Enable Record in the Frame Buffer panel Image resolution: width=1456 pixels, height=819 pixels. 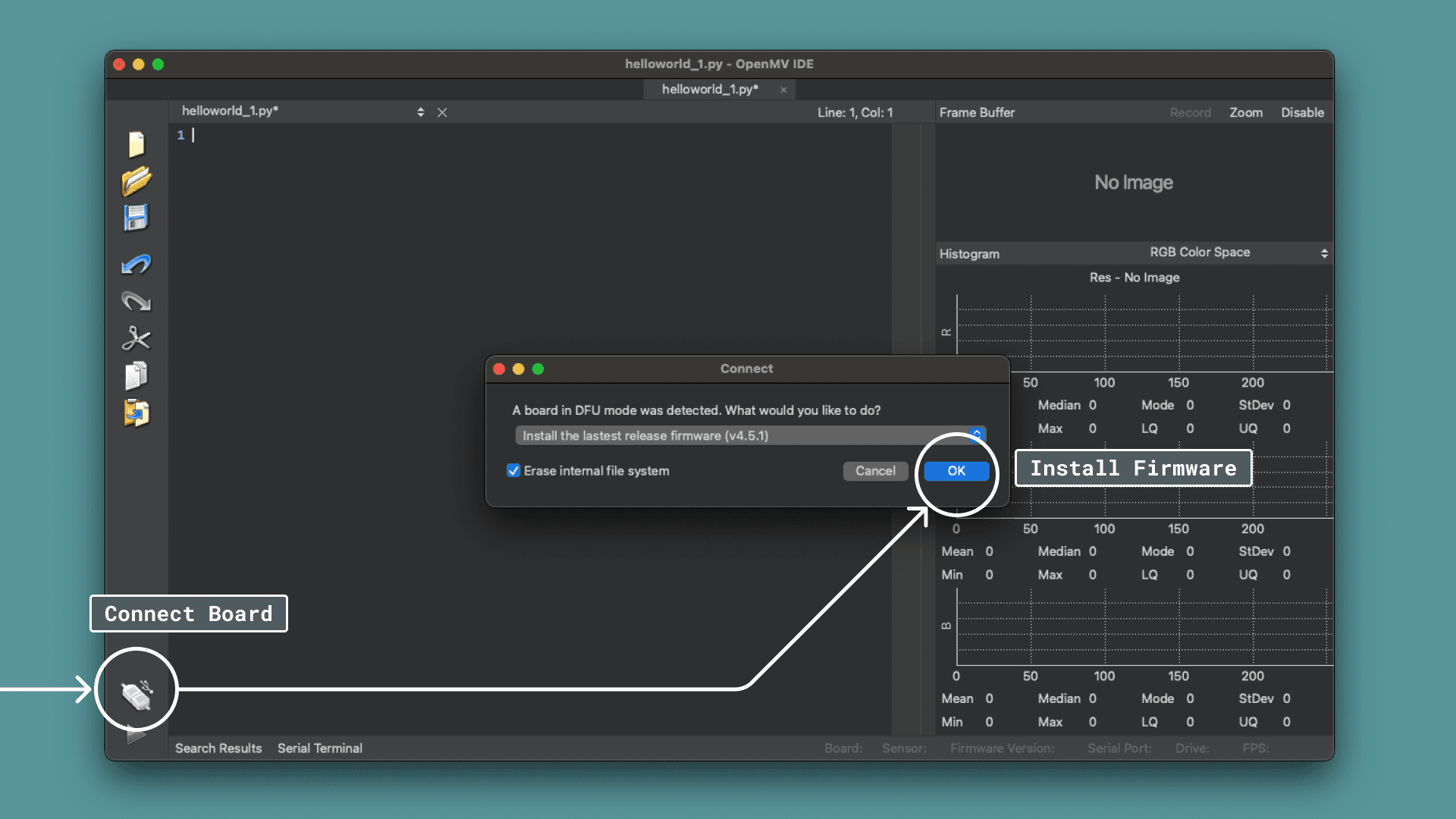point(1191,112)
